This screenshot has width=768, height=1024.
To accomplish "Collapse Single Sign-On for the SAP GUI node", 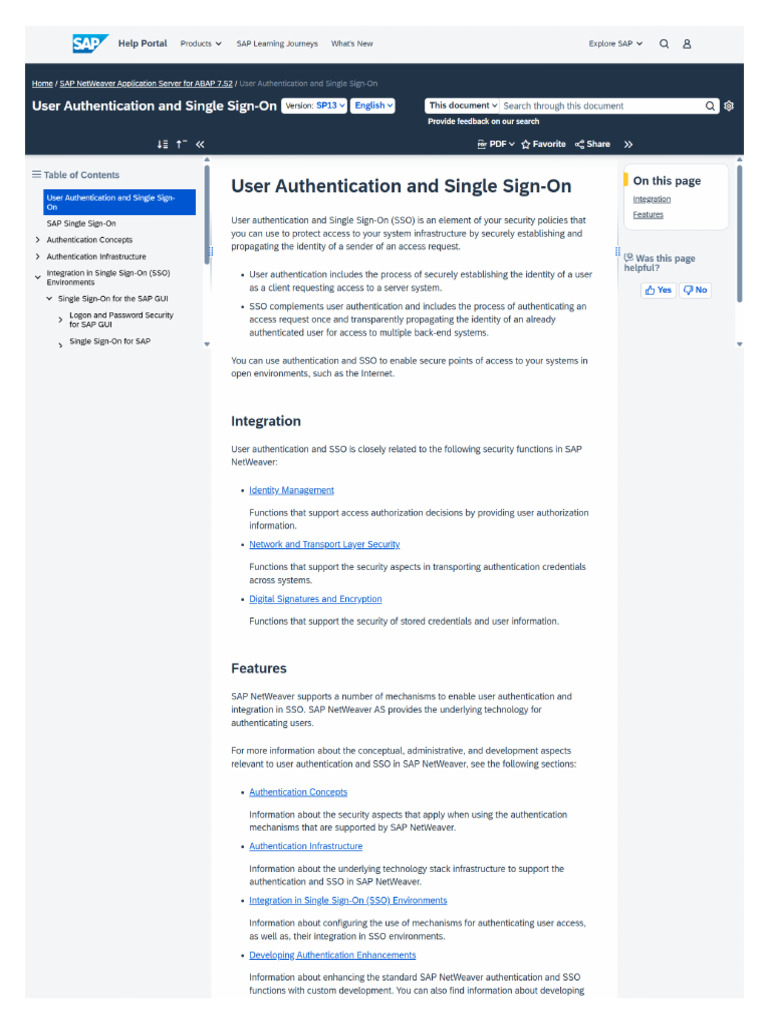I will tap(49, 298).
